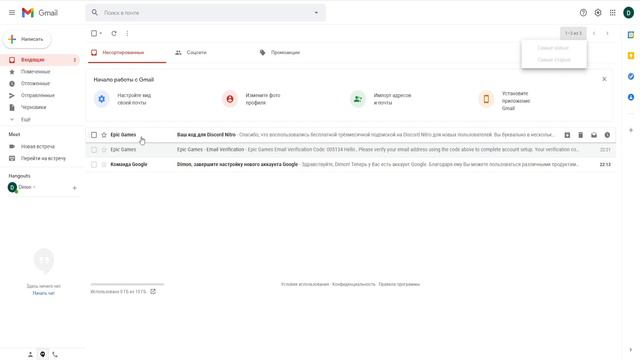This screenshot has height=360, width=640.
Task: Refresh the inbox message list
Action: click(114, 33)
